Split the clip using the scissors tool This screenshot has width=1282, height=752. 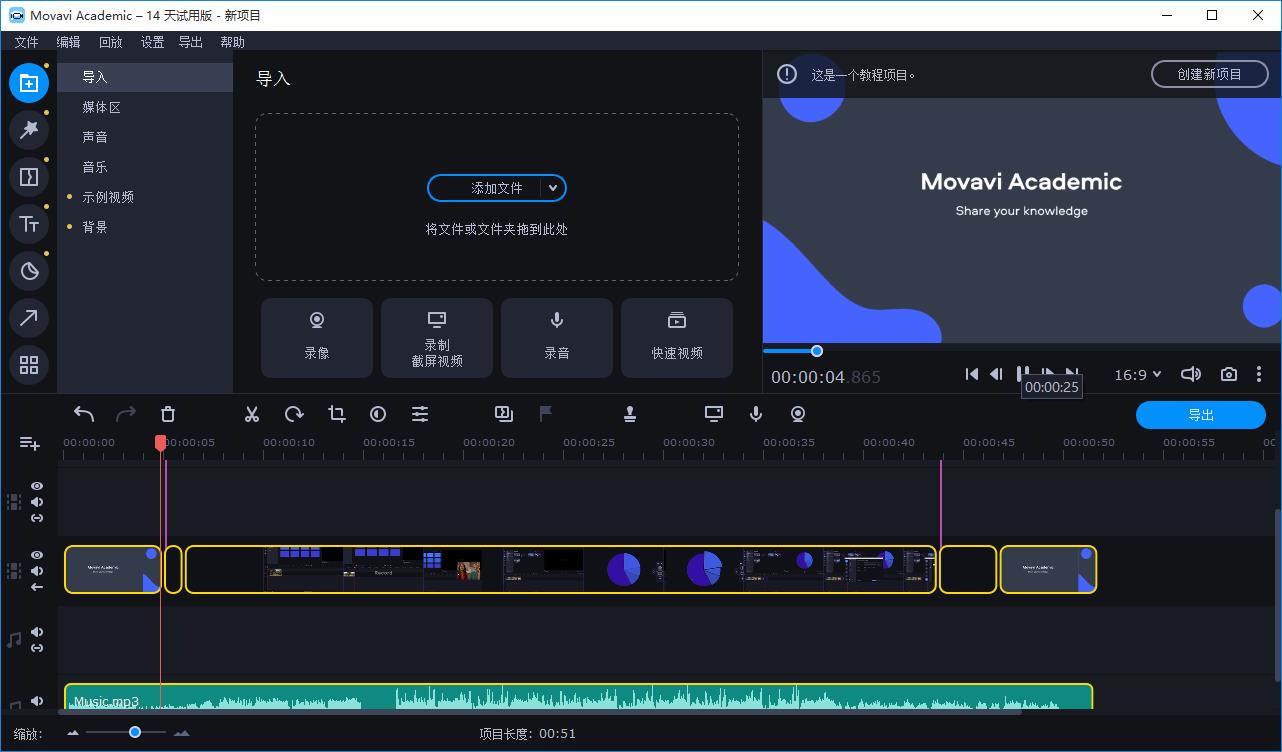tap(252, 414)
